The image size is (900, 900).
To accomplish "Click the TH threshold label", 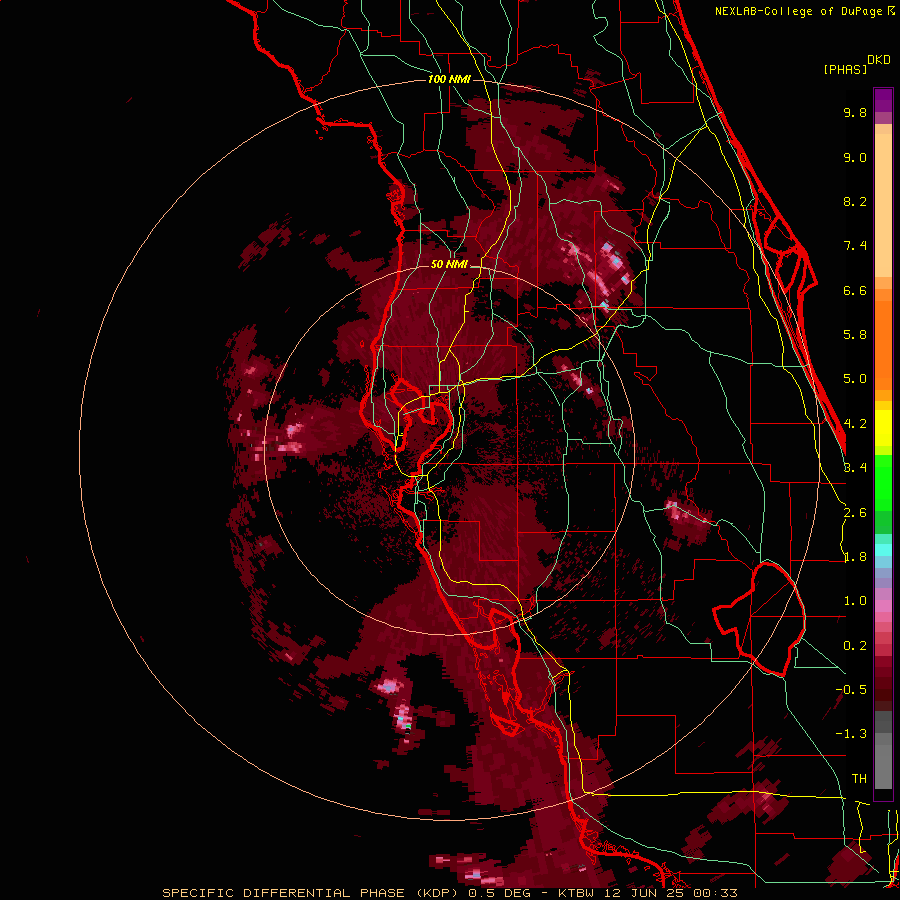I will (859, 779).
